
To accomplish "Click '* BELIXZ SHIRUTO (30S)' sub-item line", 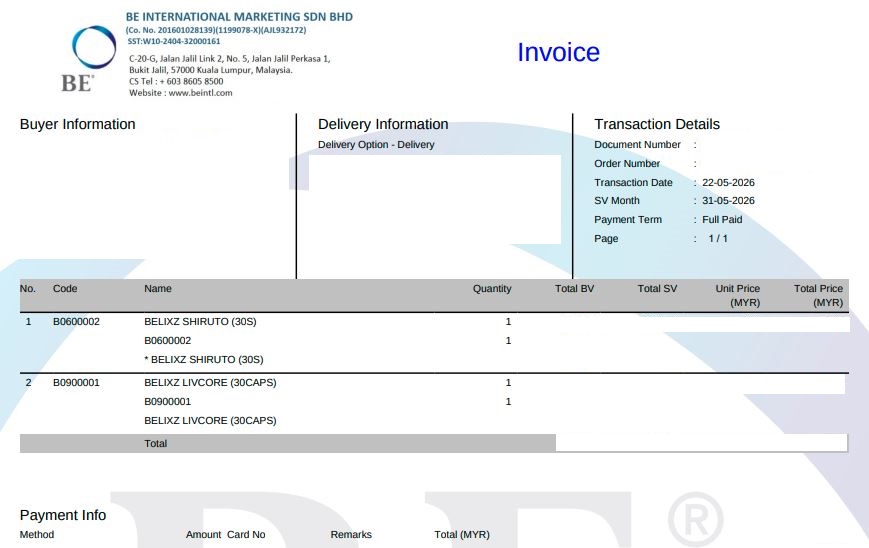I will tap(203, 360).
